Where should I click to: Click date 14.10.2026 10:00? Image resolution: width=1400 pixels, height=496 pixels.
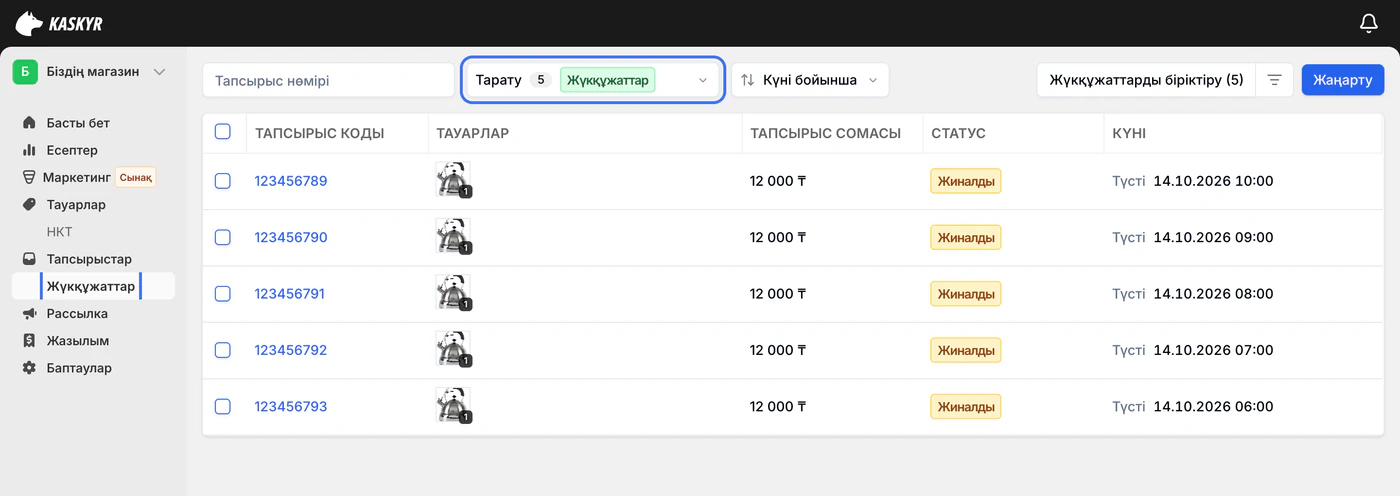(1213, 181)
